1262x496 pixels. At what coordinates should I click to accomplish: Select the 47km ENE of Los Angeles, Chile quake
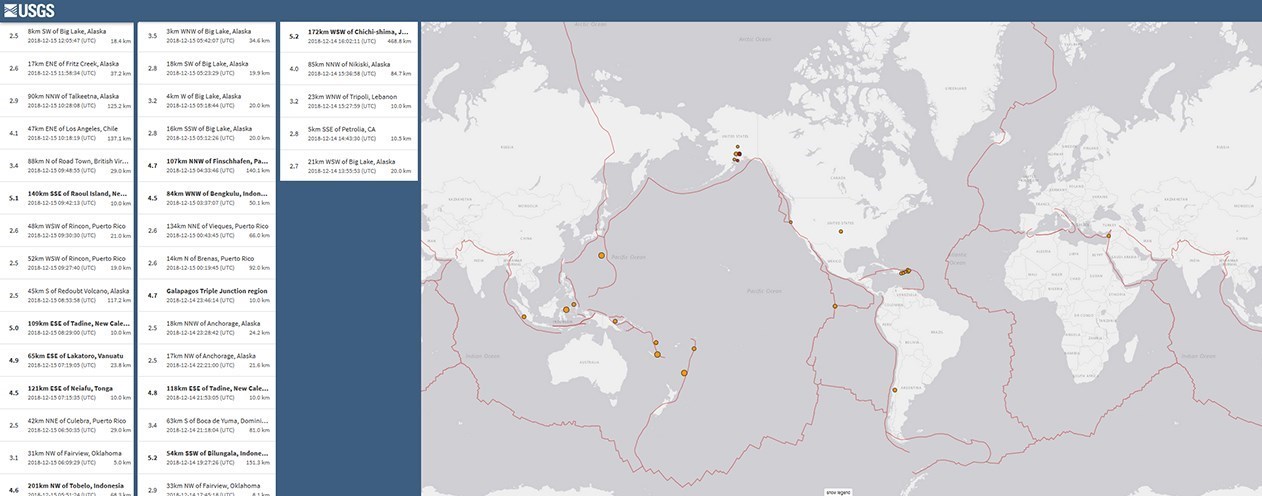[x=68, y=133]
